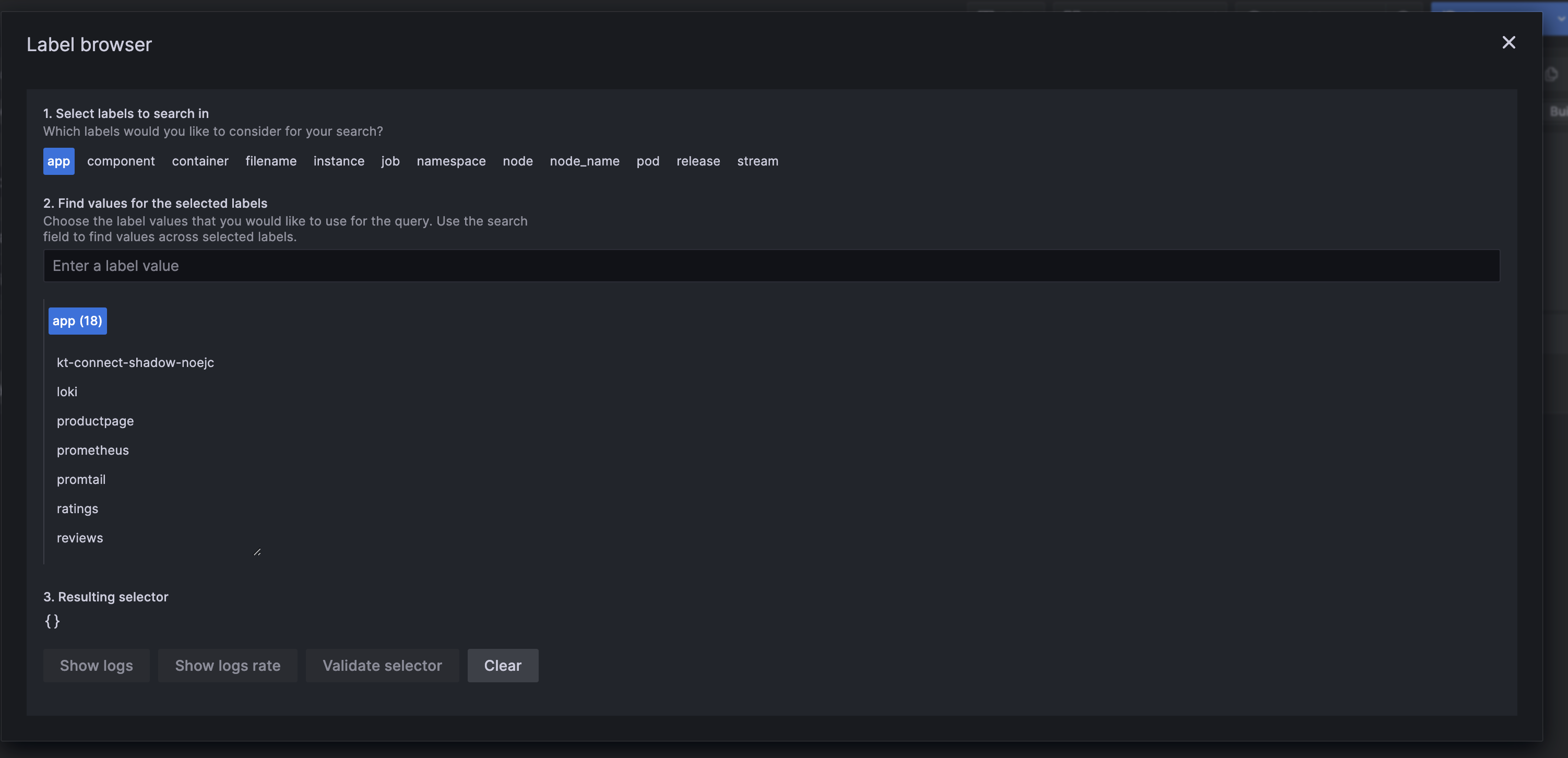Image resolution: width=1568 pixels, height=758 pixels.
Task: Select the instance label
Action: [x=338, y=161]
